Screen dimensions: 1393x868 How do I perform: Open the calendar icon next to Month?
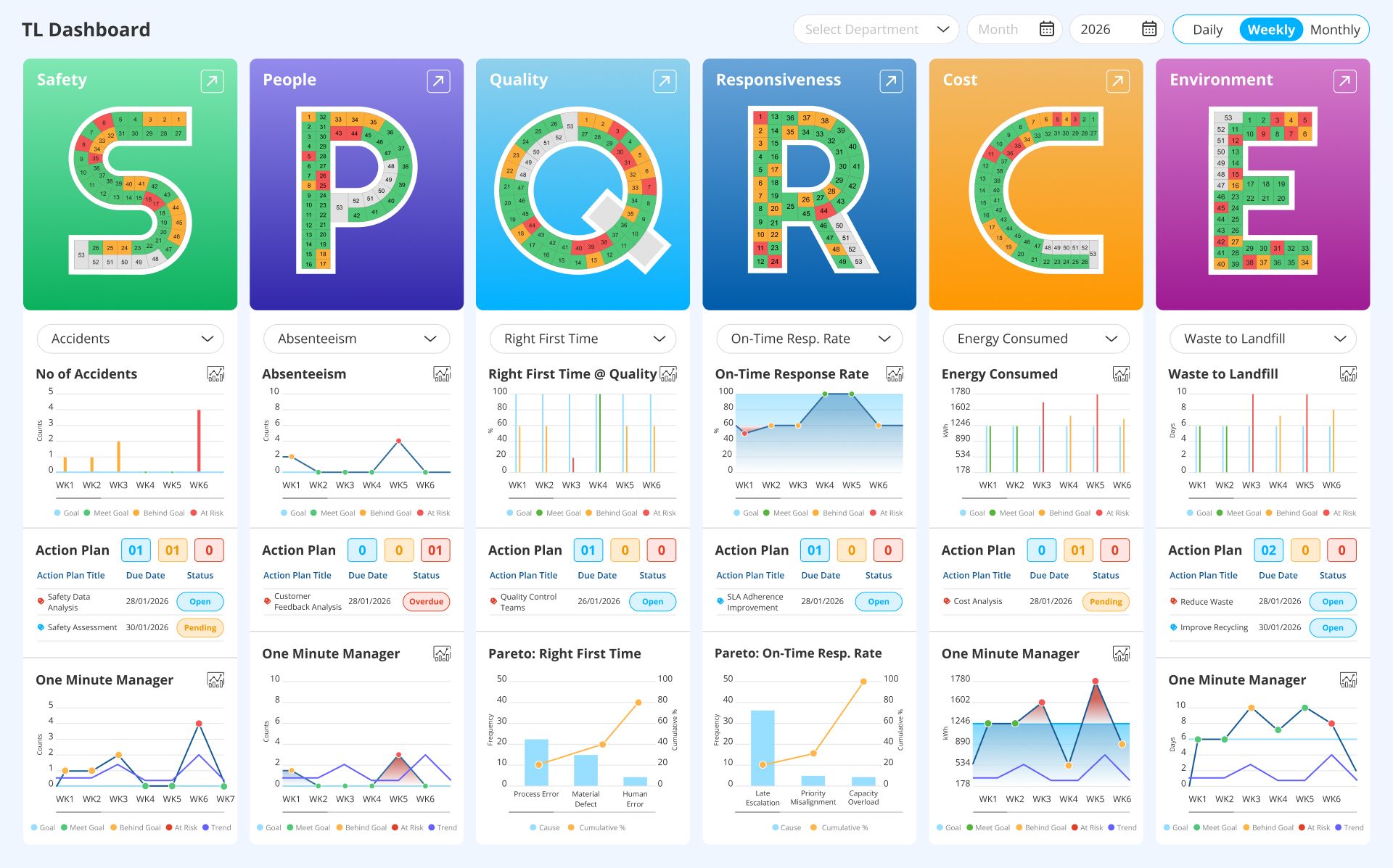pyautogui.click(x=1046, y=29)
